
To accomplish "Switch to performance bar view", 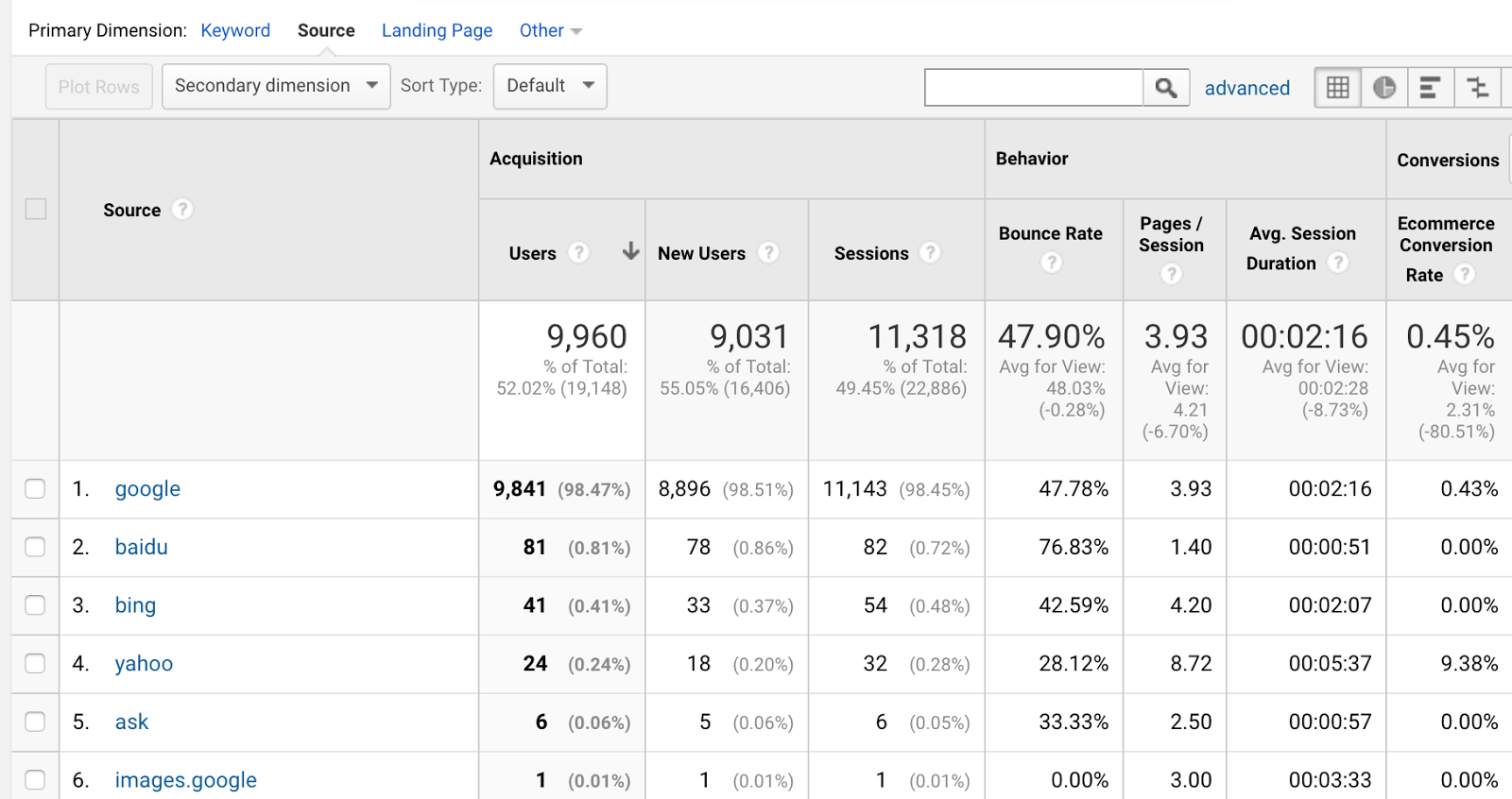I will (1431, 88).
